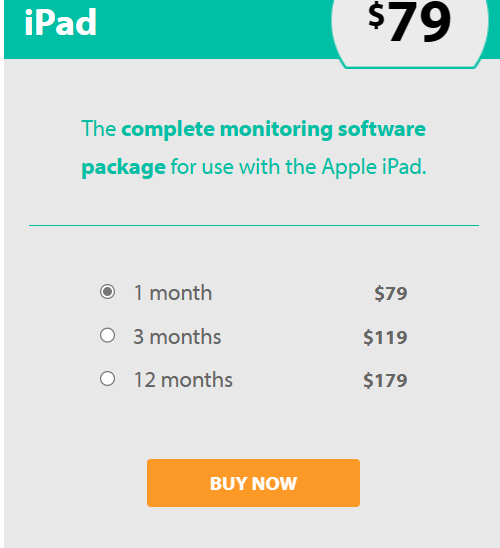
Task: Click the iPad heading in the teal banner
Action: [60, 23]
